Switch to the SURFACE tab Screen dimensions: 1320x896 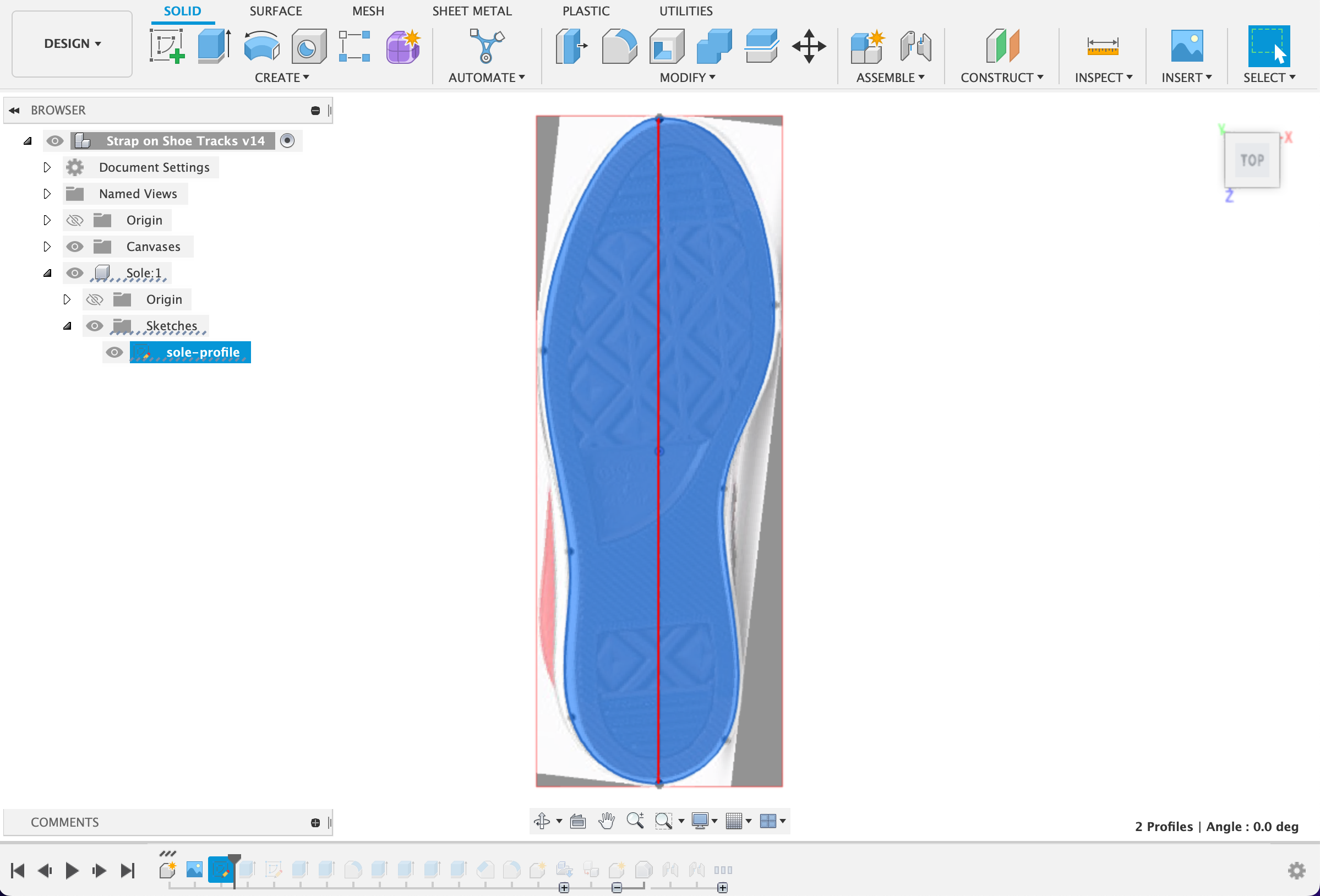point(275,11)
